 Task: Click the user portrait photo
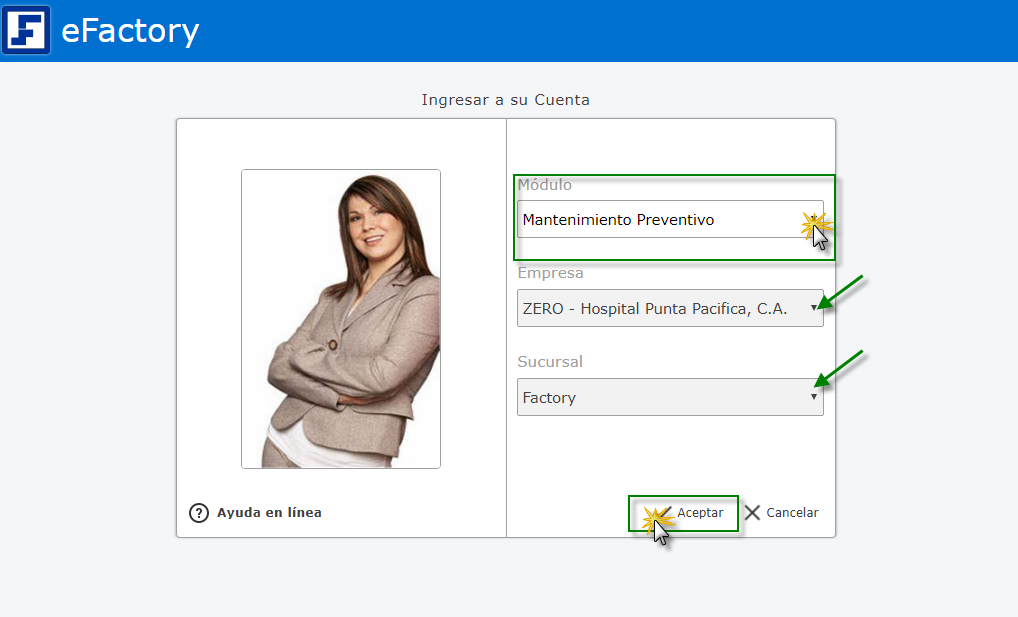click(341, 319)
